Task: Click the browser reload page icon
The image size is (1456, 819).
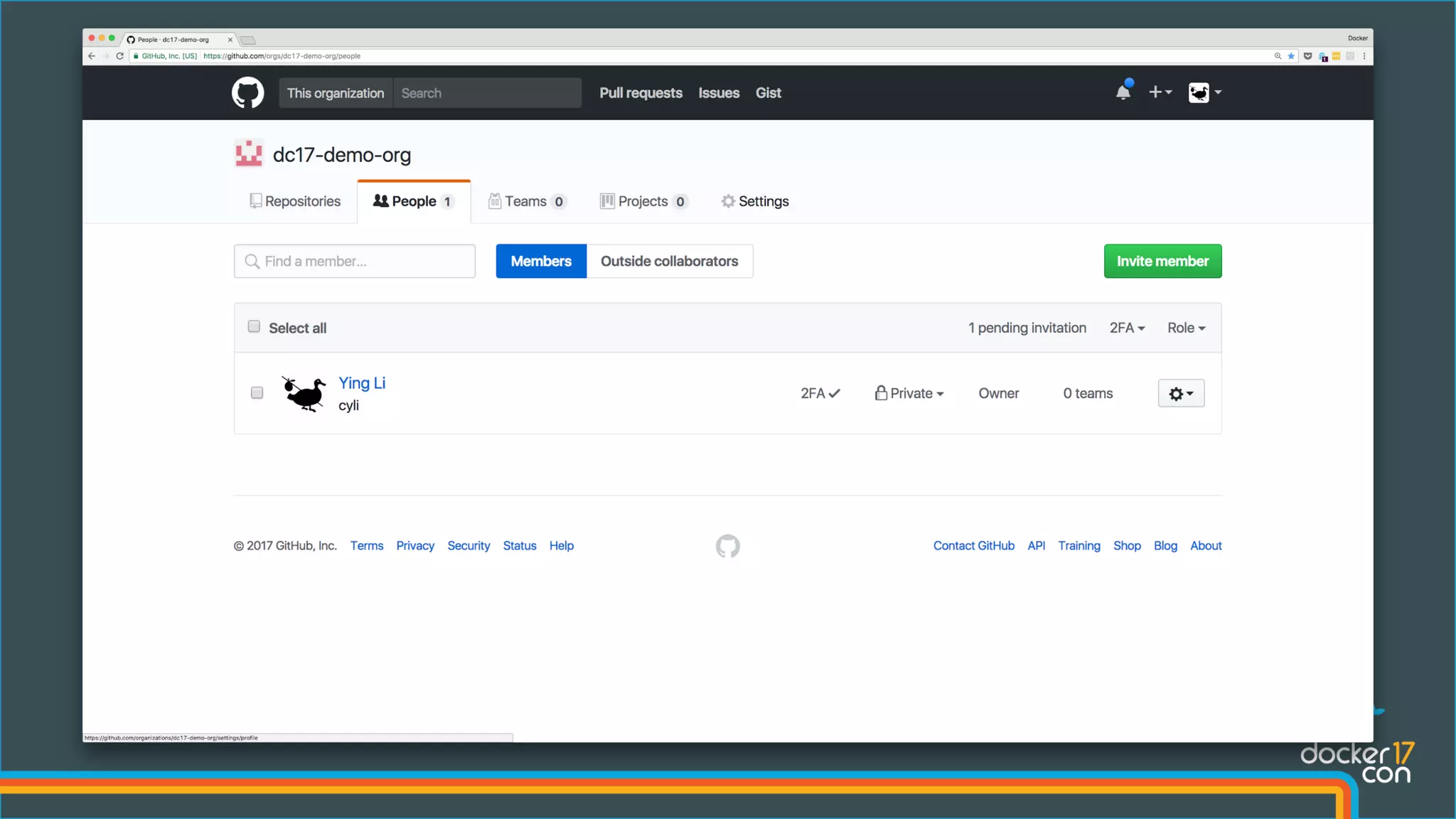Action: pos(119,56)
